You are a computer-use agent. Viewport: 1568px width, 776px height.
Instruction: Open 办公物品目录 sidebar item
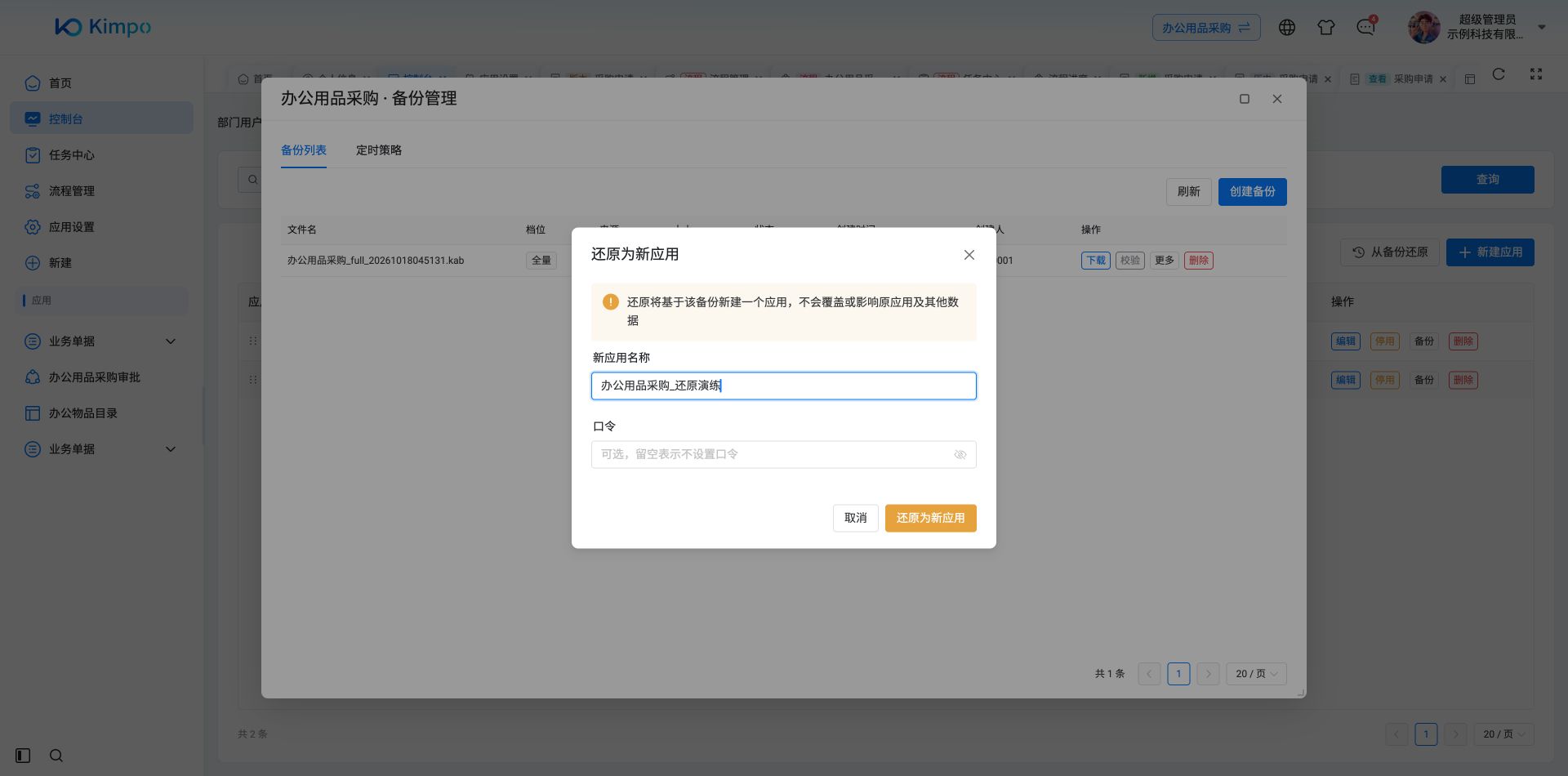101,413
